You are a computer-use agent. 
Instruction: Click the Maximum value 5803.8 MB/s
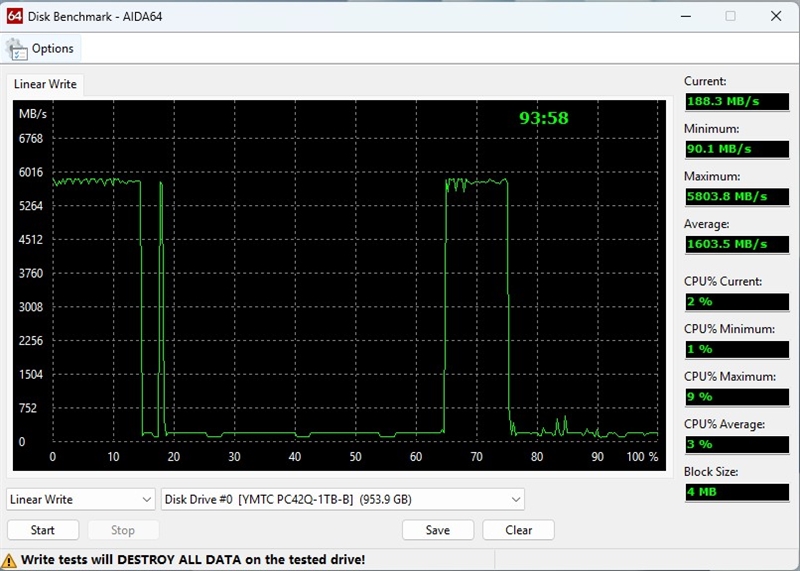[x=737, y=196]
